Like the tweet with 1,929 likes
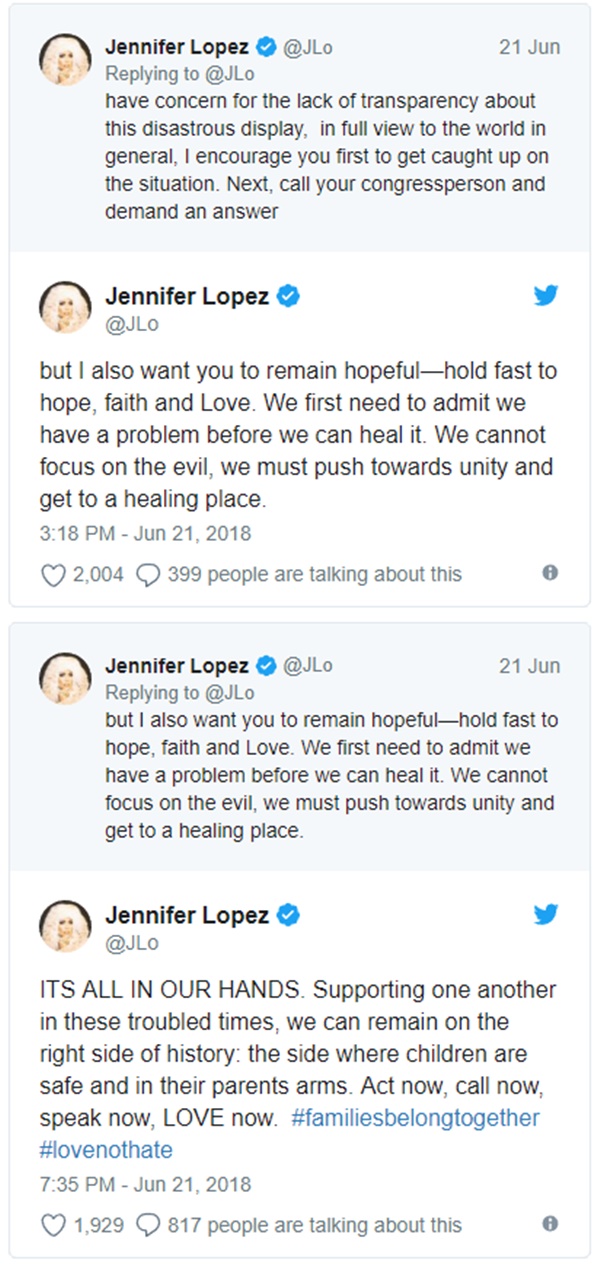The height and width of the screenshot is (1266, 600). pyautogui.click(x=50, y=1224)
